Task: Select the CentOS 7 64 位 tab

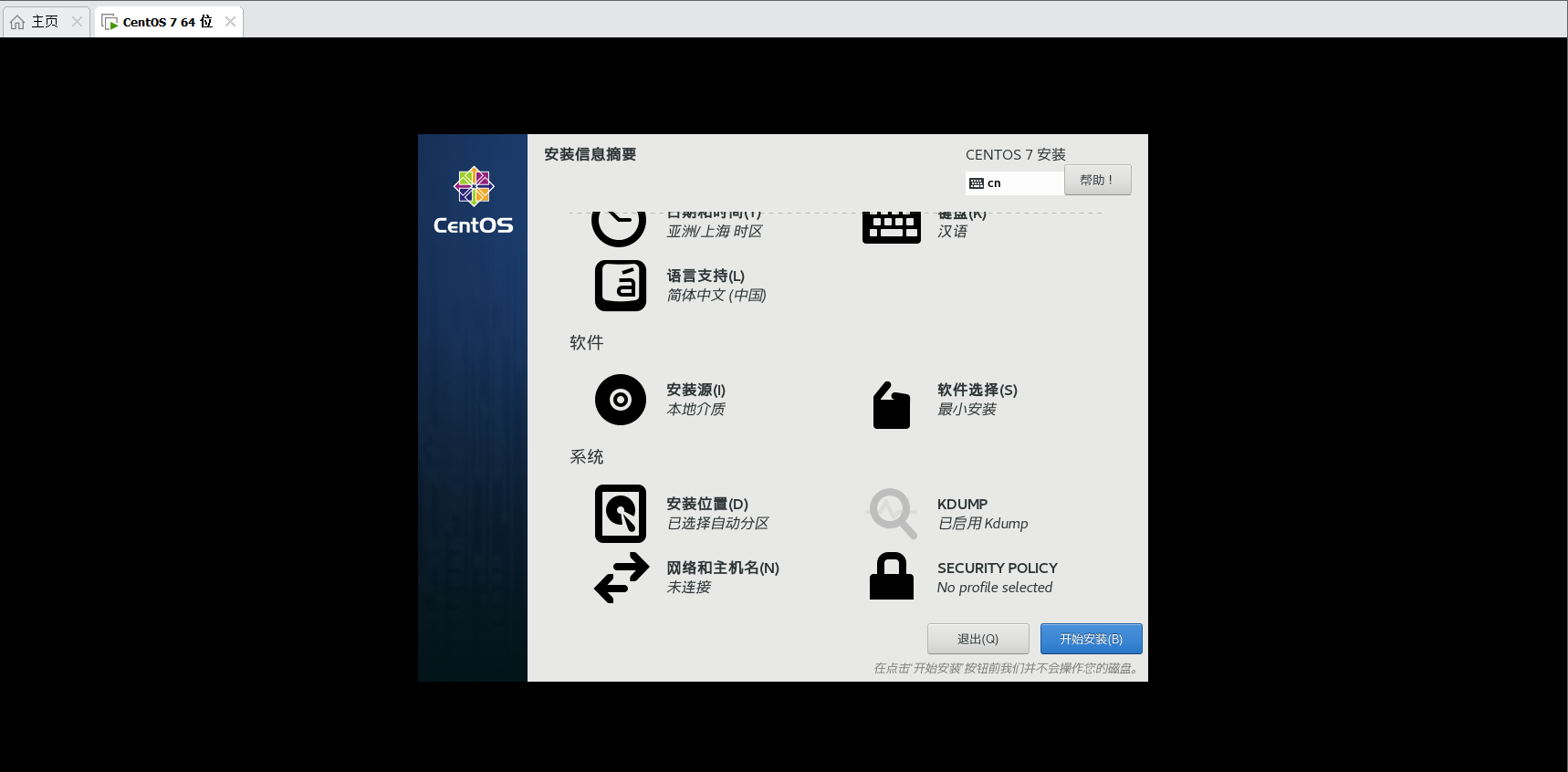Action: [x=168, y=22]
